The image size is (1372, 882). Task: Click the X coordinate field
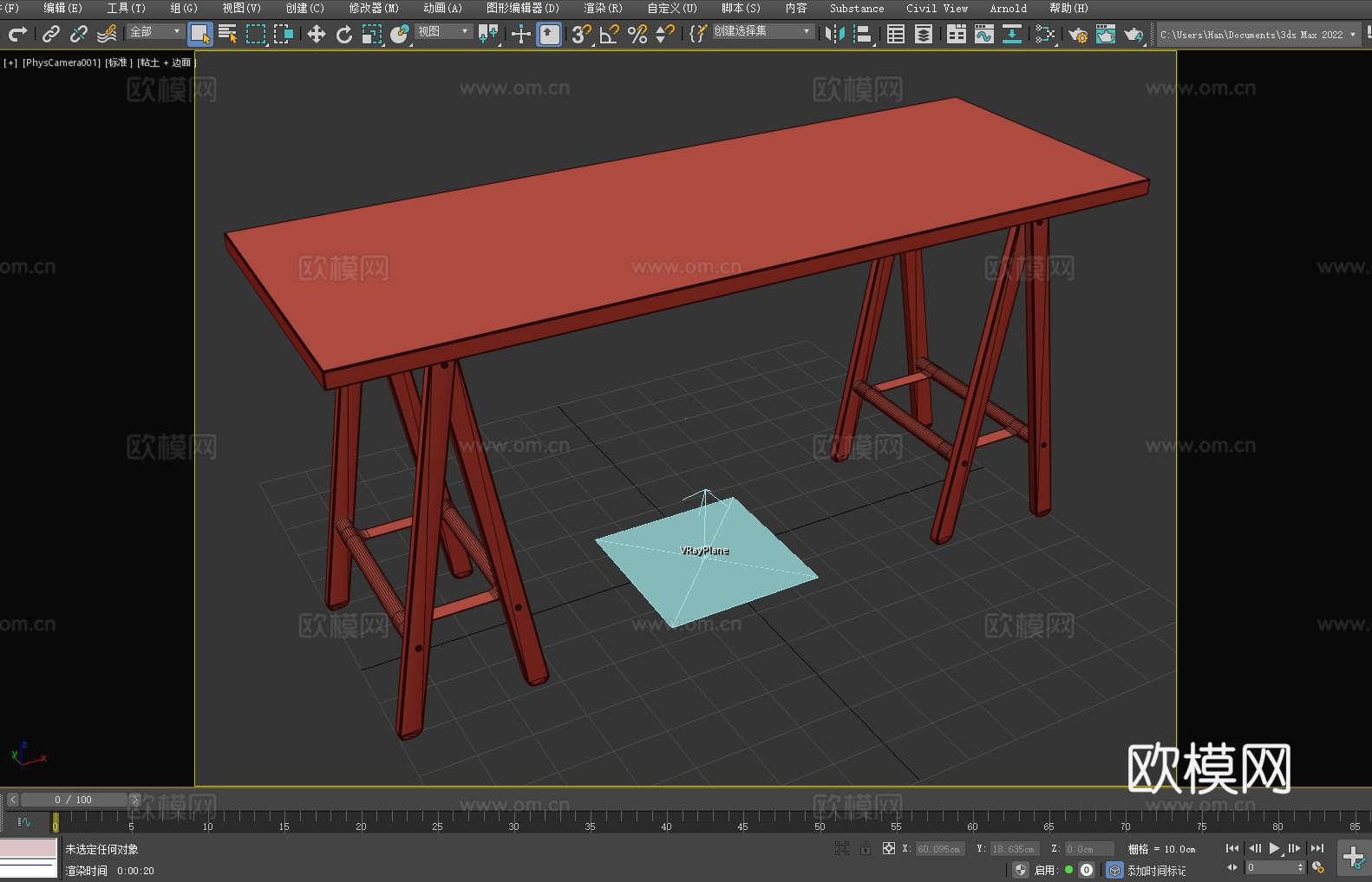(940, 849)
